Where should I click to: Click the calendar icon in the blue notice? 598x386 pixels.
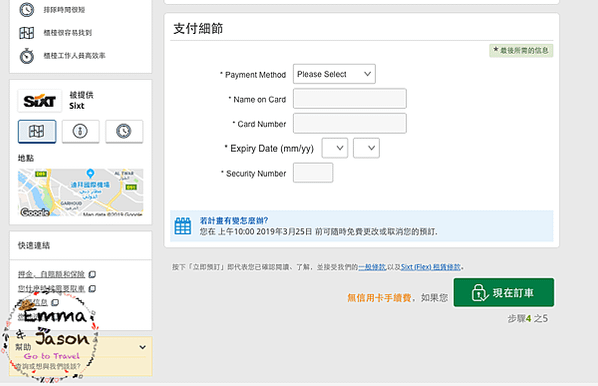click(x=183, y=226)
